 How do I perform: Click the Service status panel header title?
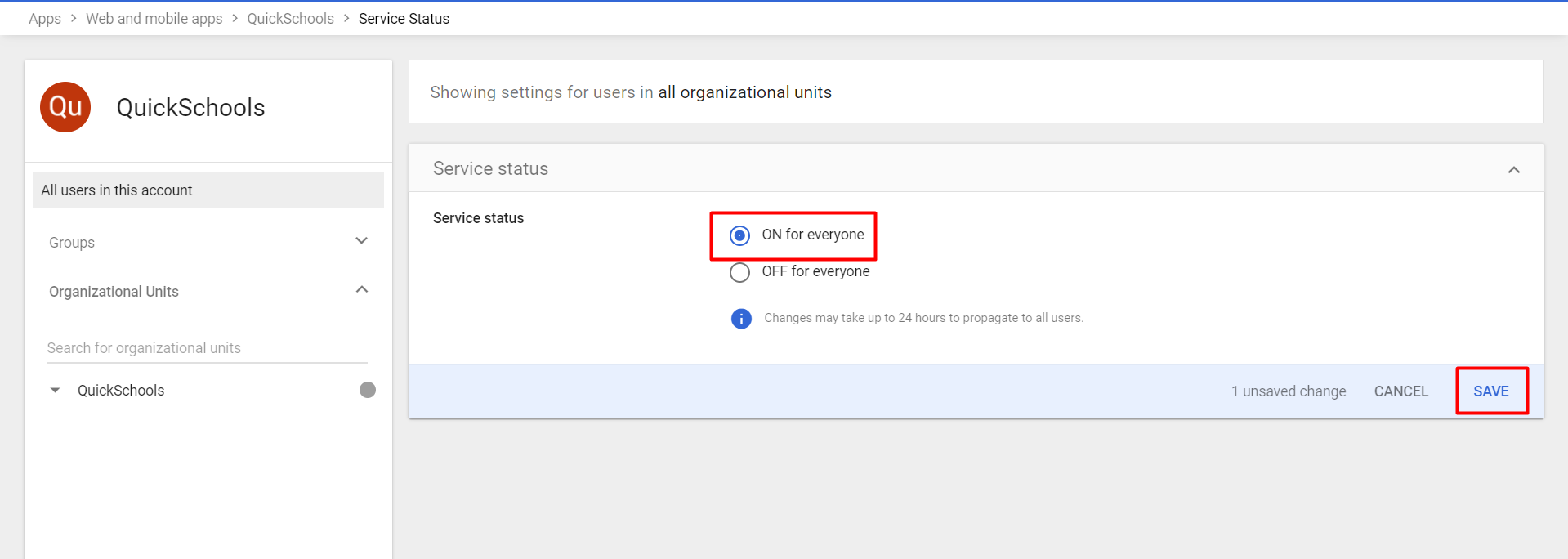490,168
